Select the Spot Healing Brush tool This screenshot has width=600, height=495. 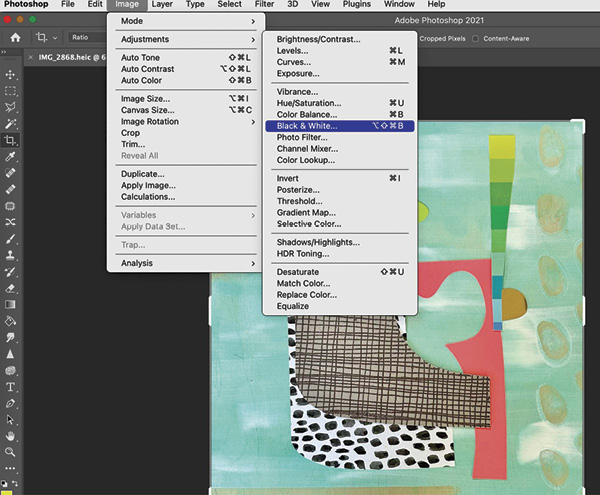10,173
